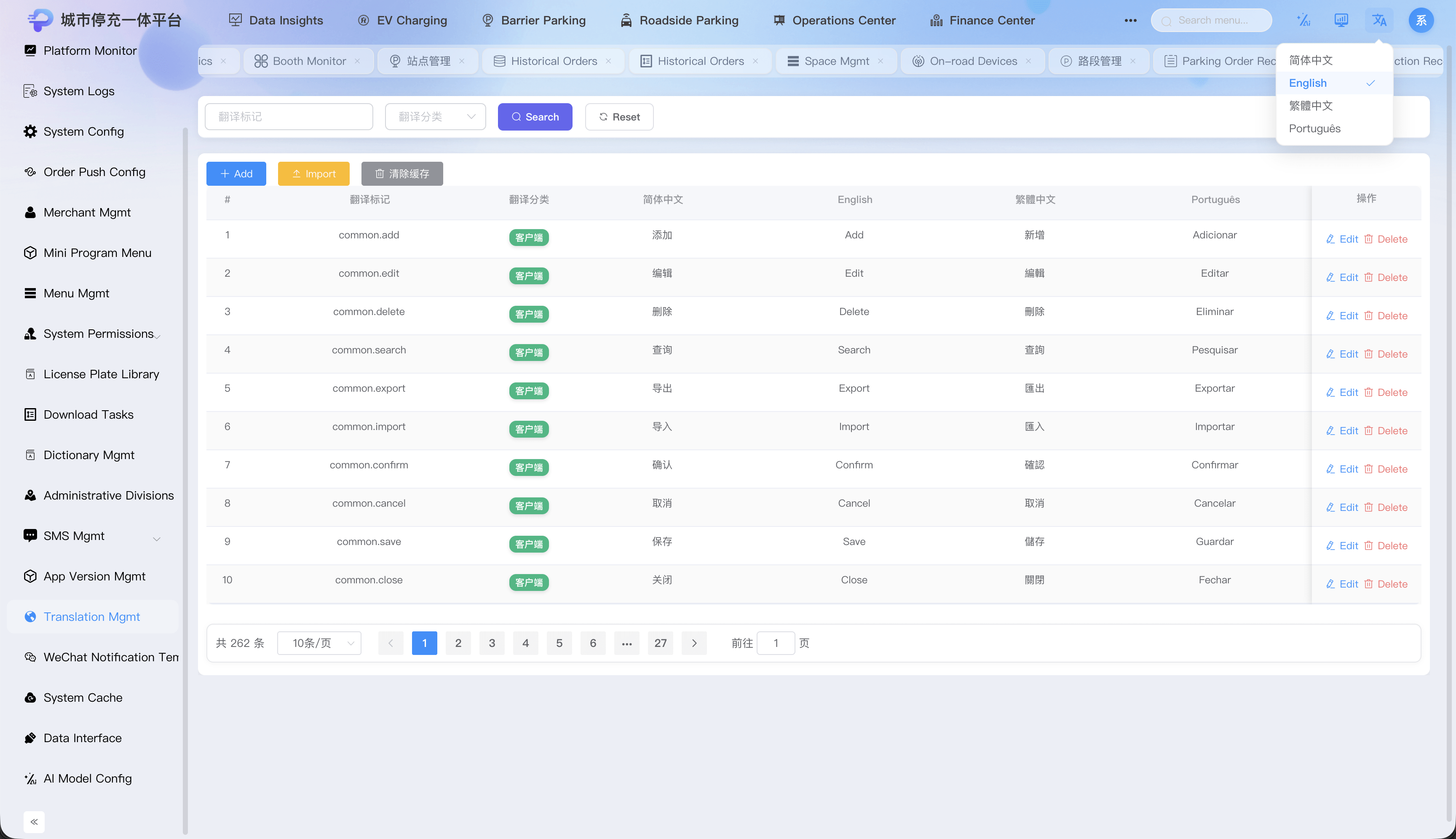The width and height of the screenshot is (1456, 839).
Task: Select 繁體中文 language option
Action: [x=1311, y=106]
